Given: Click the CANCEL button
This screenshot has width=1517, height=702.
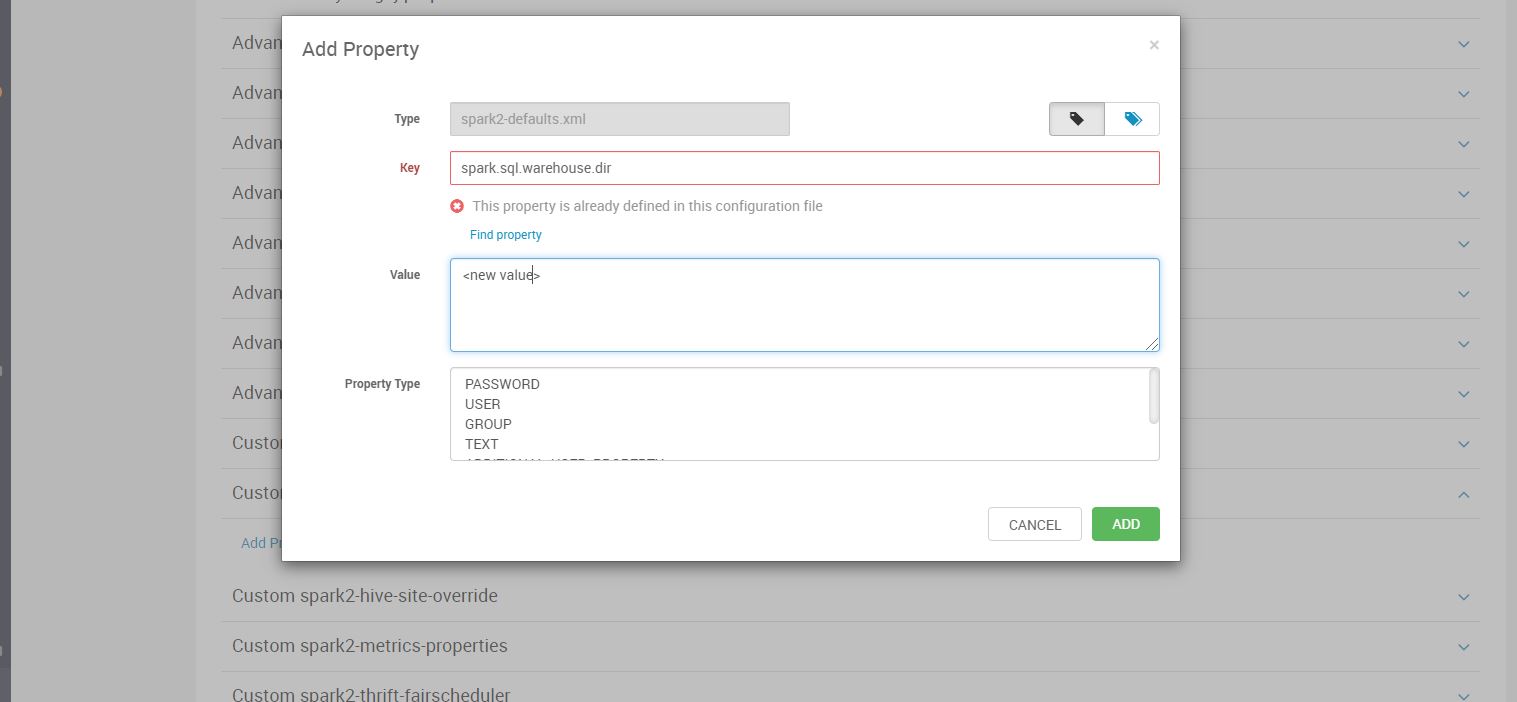Looking at the screenshot, I should click(x=1034, y=523).
